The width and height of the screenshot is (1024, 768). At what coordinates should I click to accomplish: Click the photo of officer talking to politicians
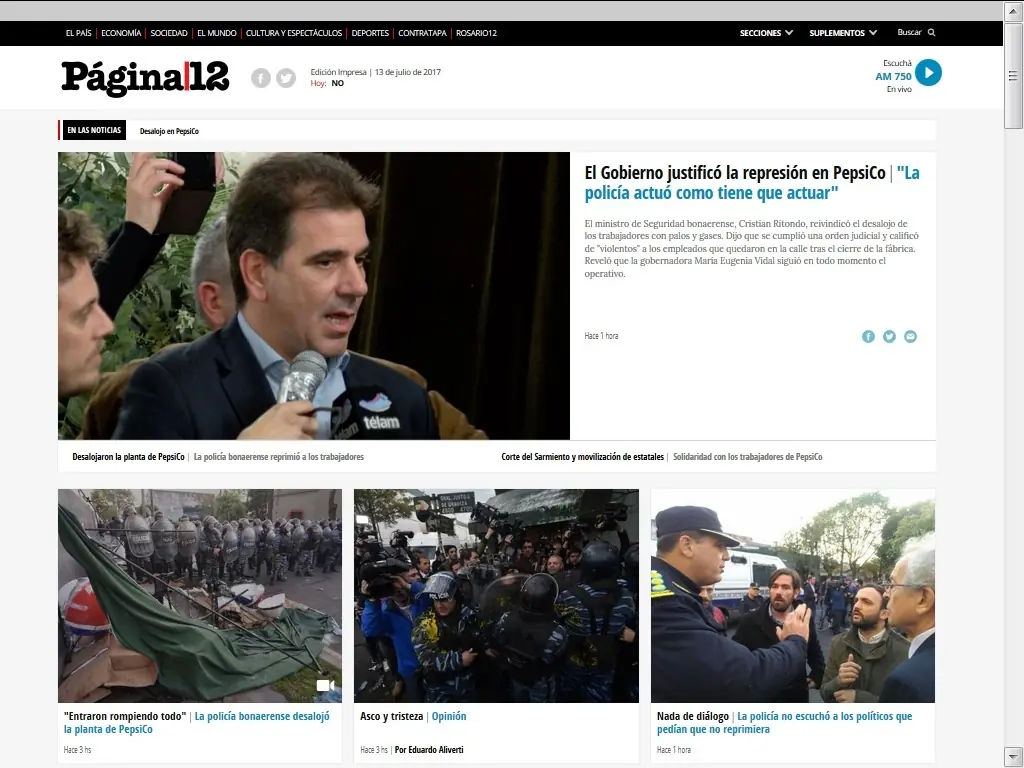[x=793, y=596]
